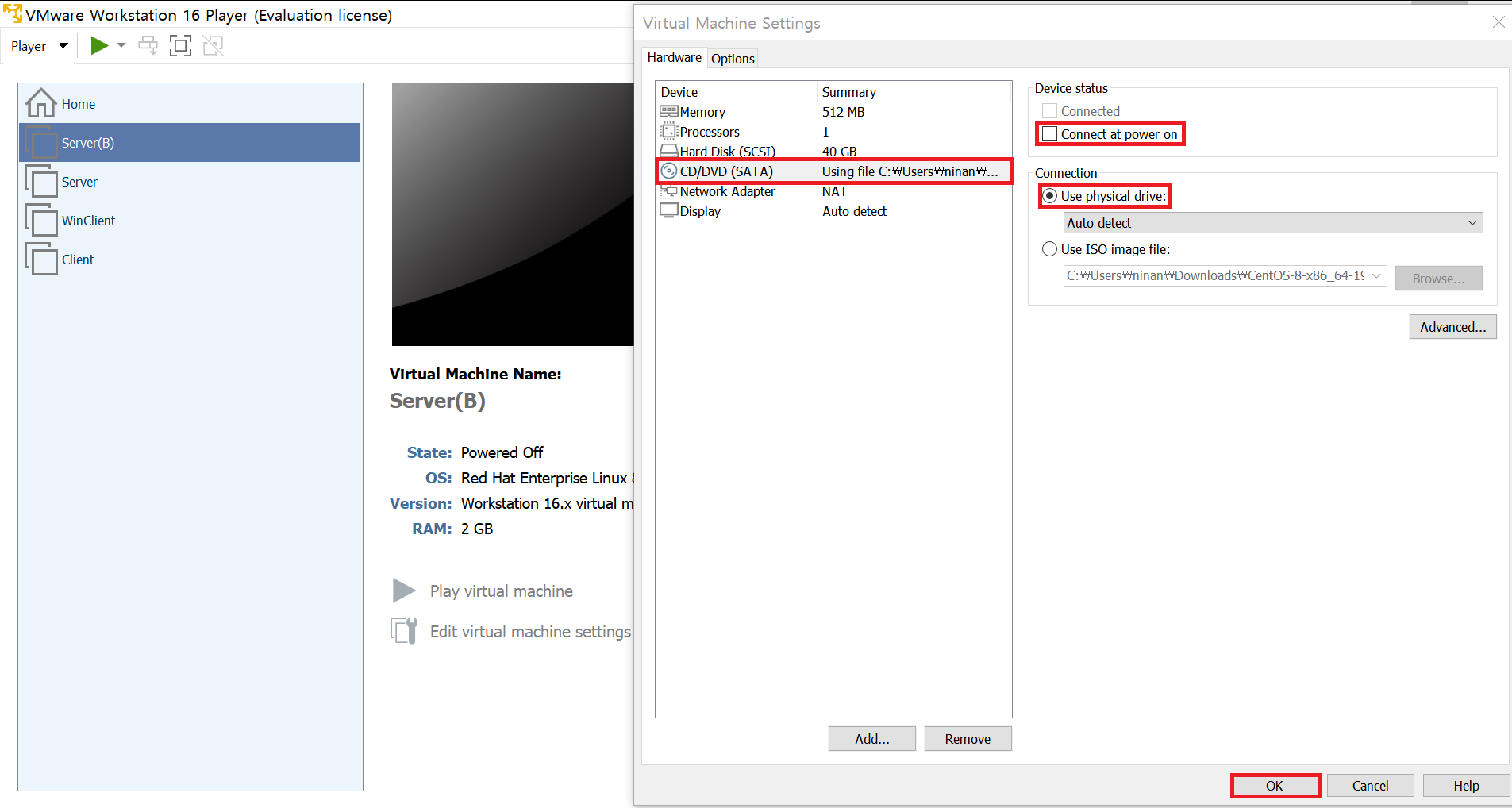1512x808 pixels.
Task: Click the large gray play triangle icon
Action: tap(404, 591)
